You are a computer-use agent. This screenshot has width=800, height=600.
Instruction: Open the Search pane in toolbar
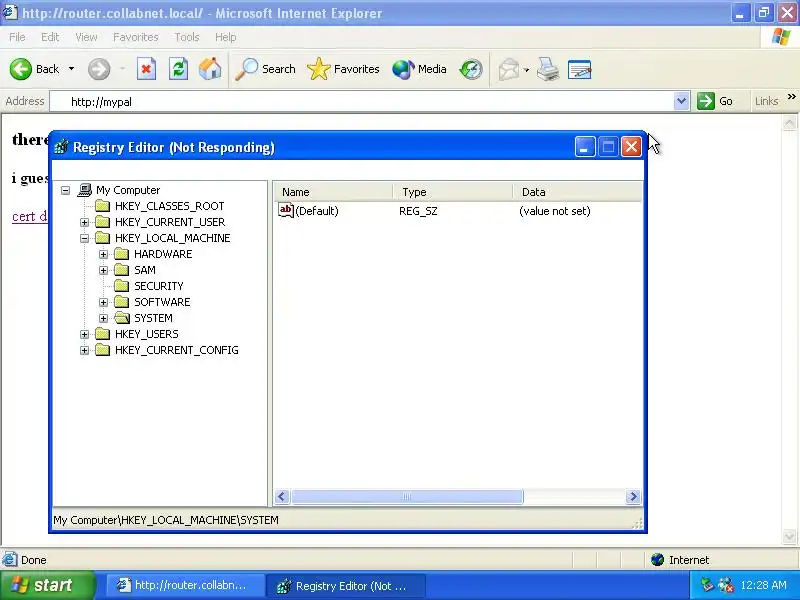click(265, 69)
